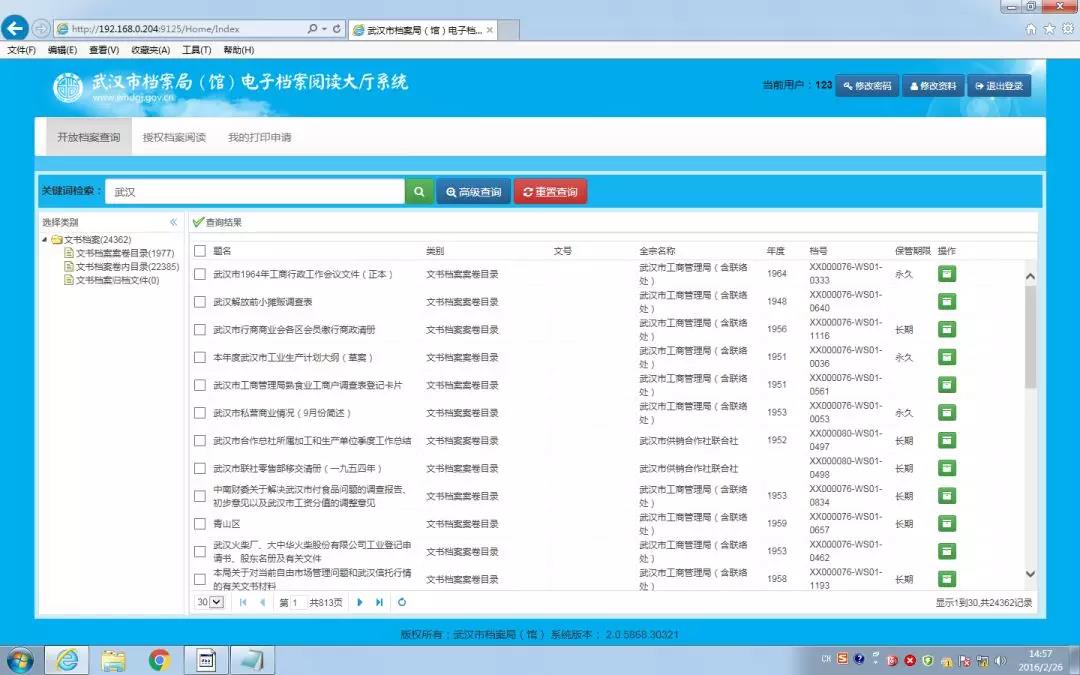Open the page size dropdown showing 30
The width and height of the screenshot is (1080, 675).
click(210, 602)
